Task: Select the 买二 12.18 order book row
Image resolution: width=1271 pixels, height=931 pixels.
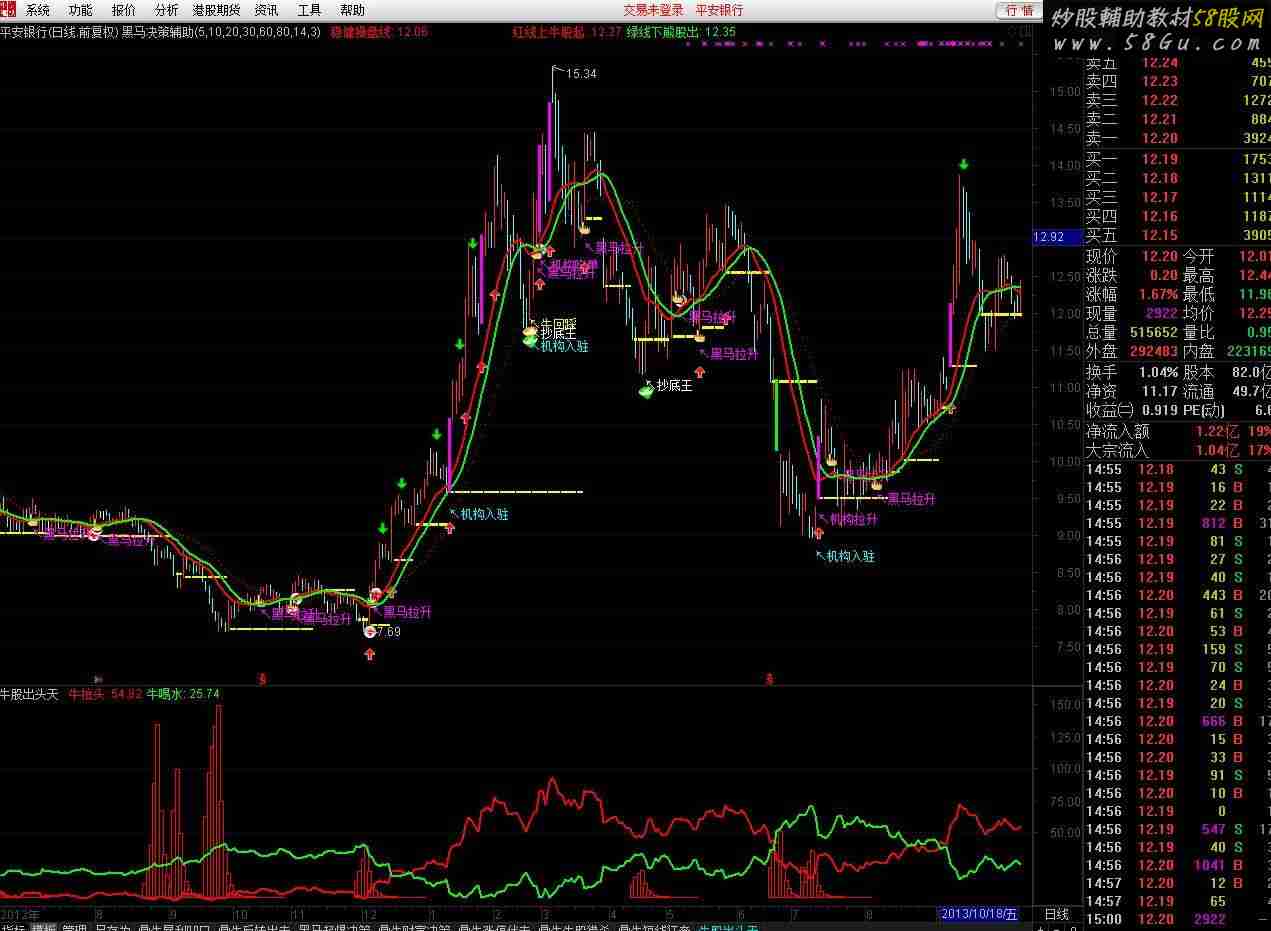Action: pyautogui.click(x=1178, y=178)
